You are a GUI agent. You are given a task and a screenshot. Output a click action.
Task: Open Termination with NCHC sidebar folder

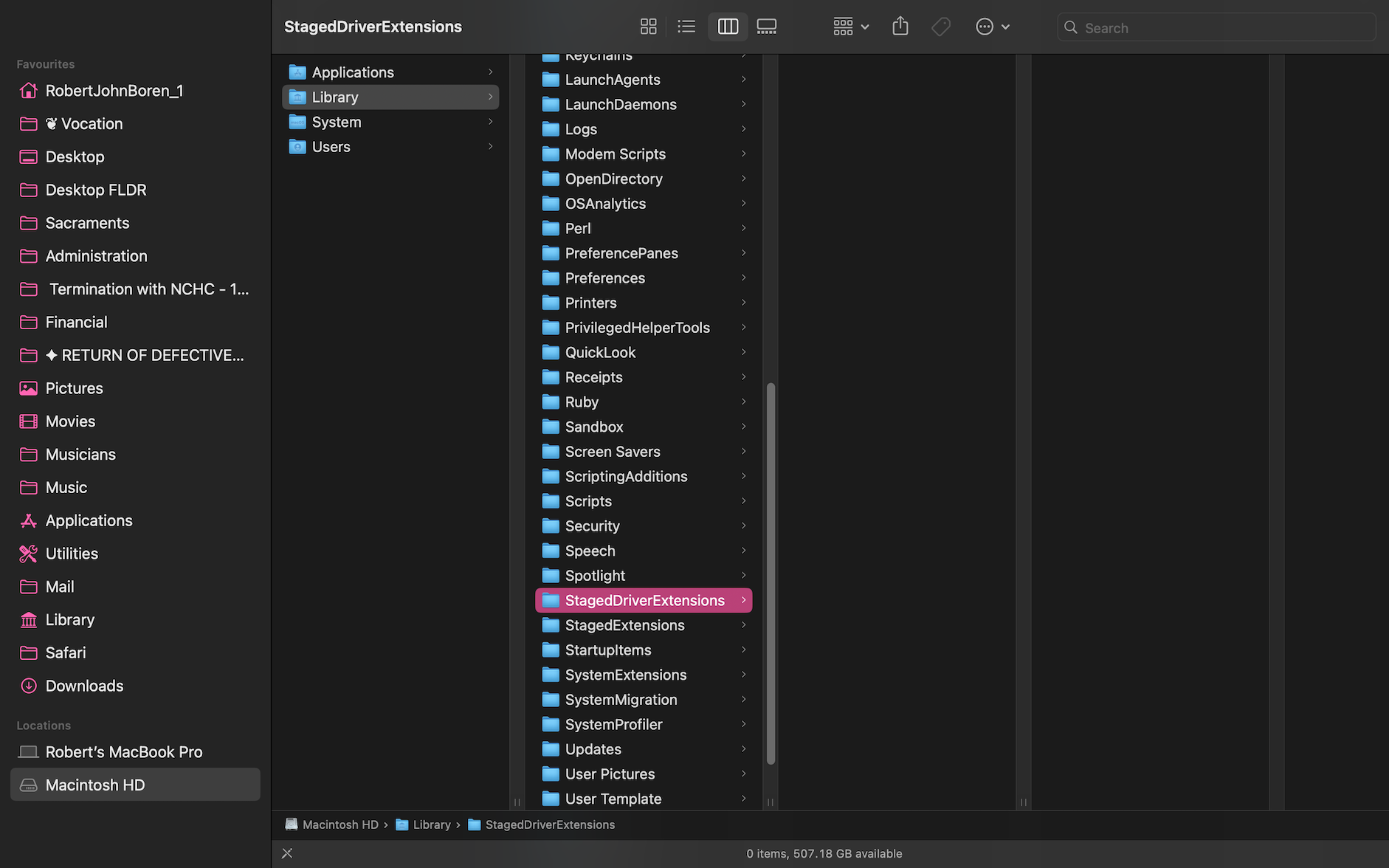pyautogui.click(x=135, y=289)
